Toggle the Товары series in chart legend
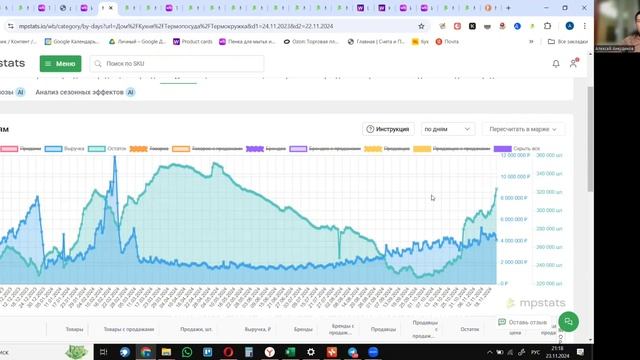The image size is (640, 360). [x=149, y=149]
